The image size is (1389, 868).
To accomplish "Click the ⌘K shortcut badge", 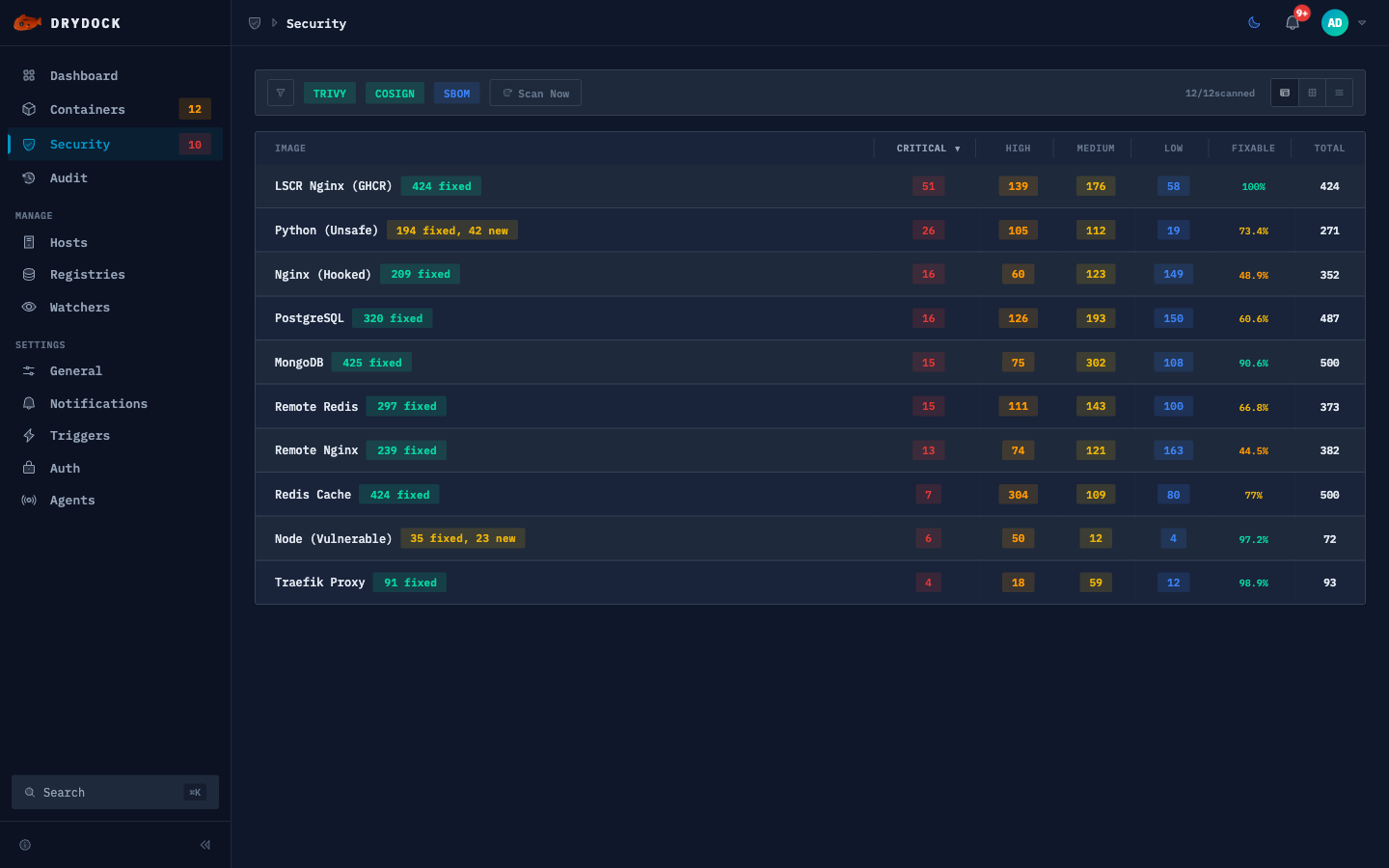I will pyautogui.click(x=195, y=793).
